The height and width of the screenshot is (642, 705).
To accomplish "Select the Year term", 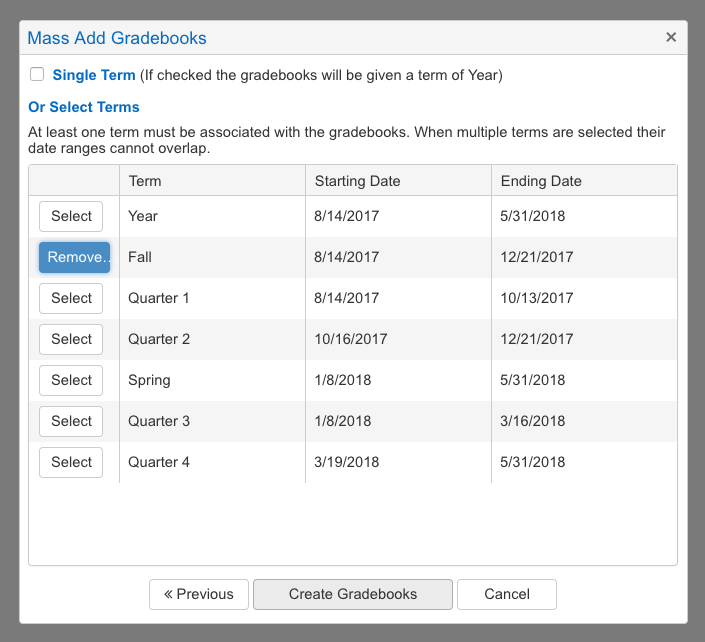I will [x=71, y=216].
